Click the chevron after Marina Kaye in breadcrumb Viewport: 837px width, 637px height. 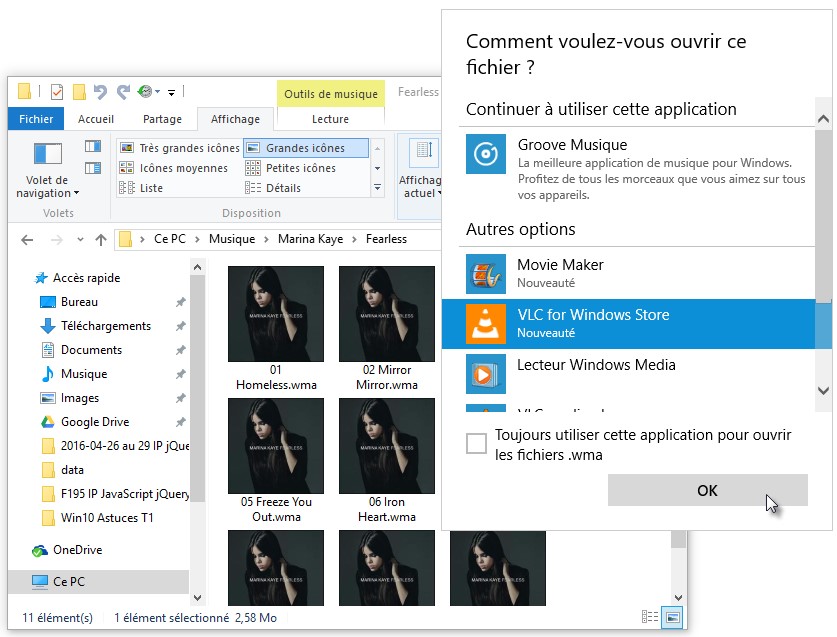(354, 240)
